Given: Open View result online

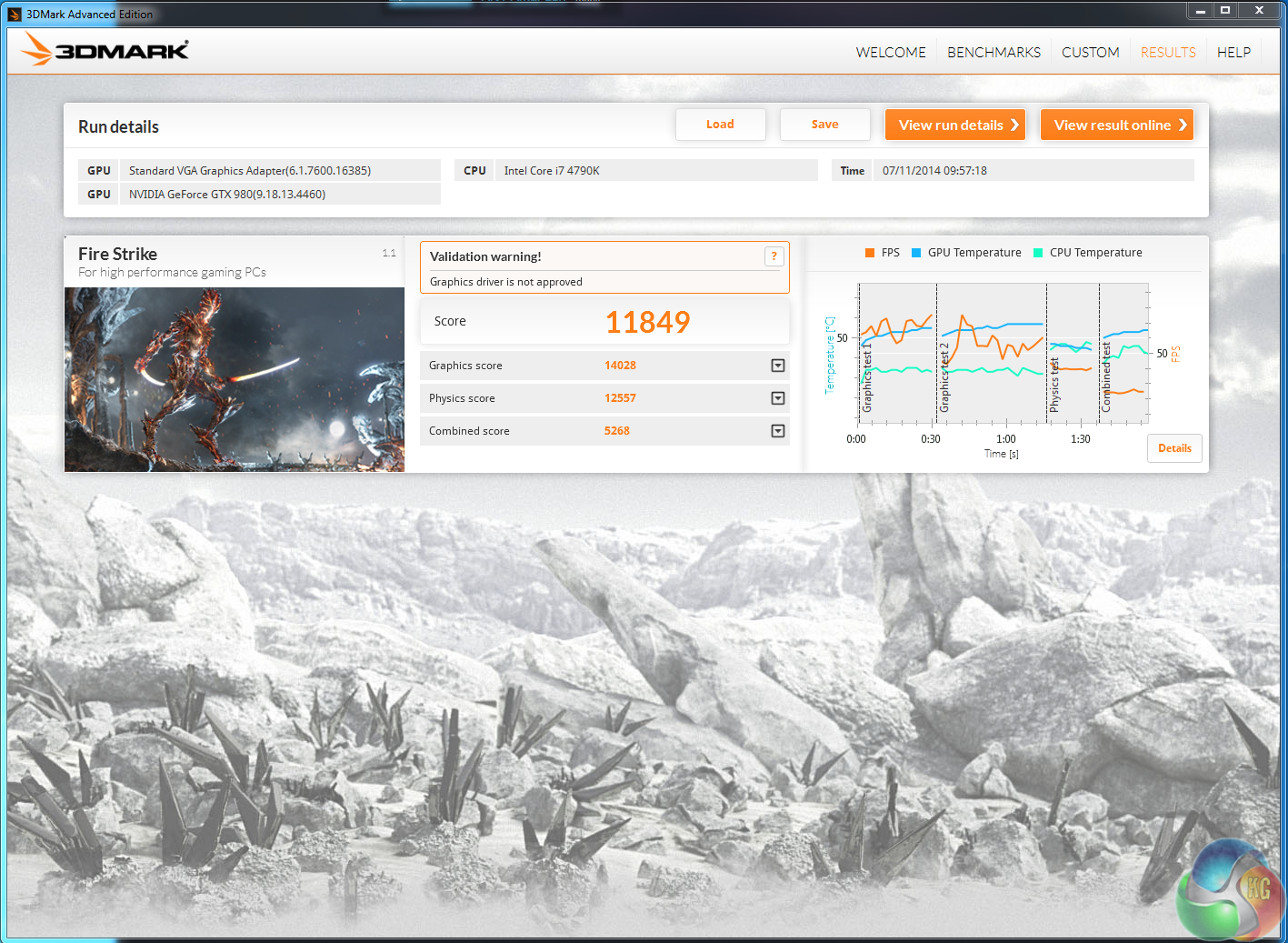Looking at the screenshot, I should (1116, 125).
